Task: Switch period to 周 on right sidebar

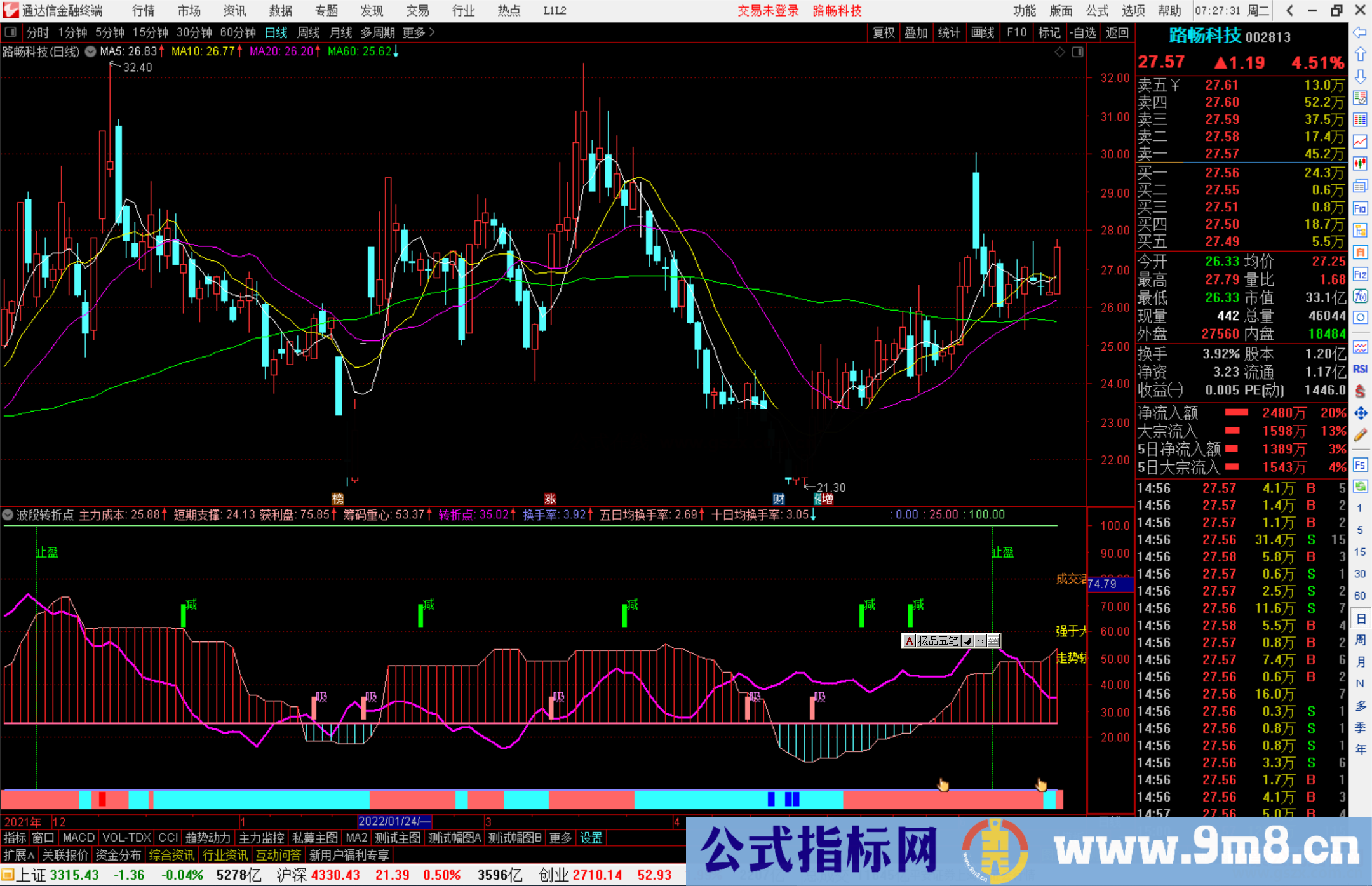Action: [1361, 640]
